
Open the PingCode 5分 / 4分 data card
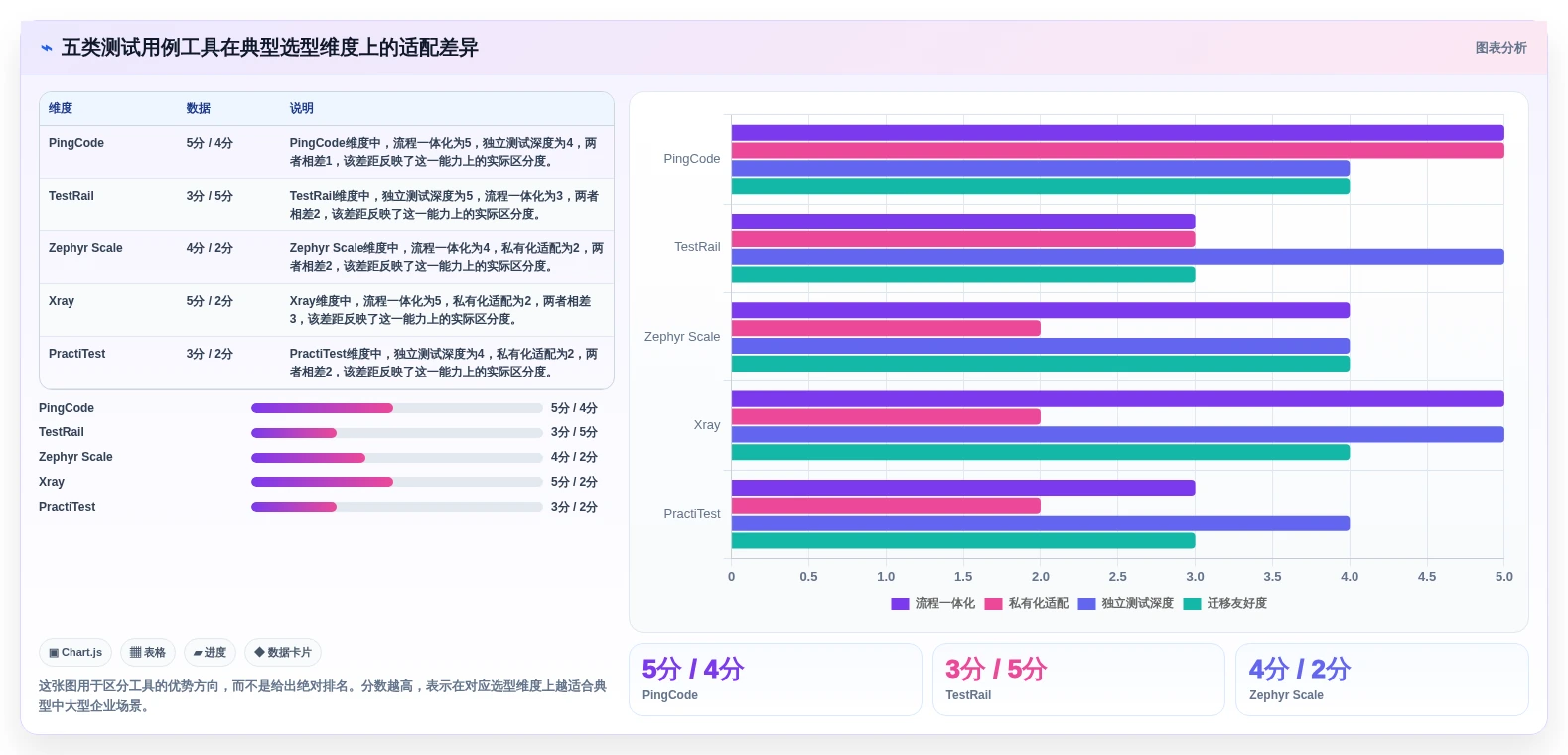(x=776, y=679)
